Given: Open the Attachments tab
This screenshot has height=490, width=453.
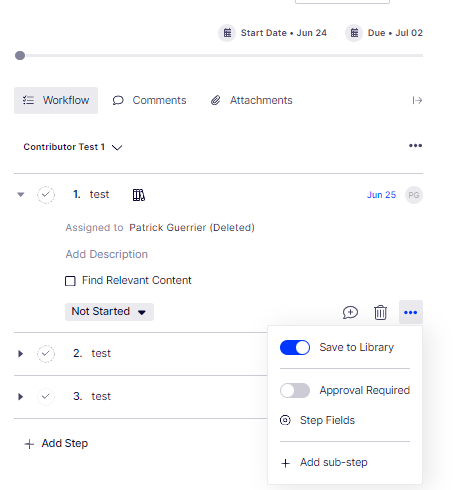Looking at the screenshot, I should click(x=252, y=100).
